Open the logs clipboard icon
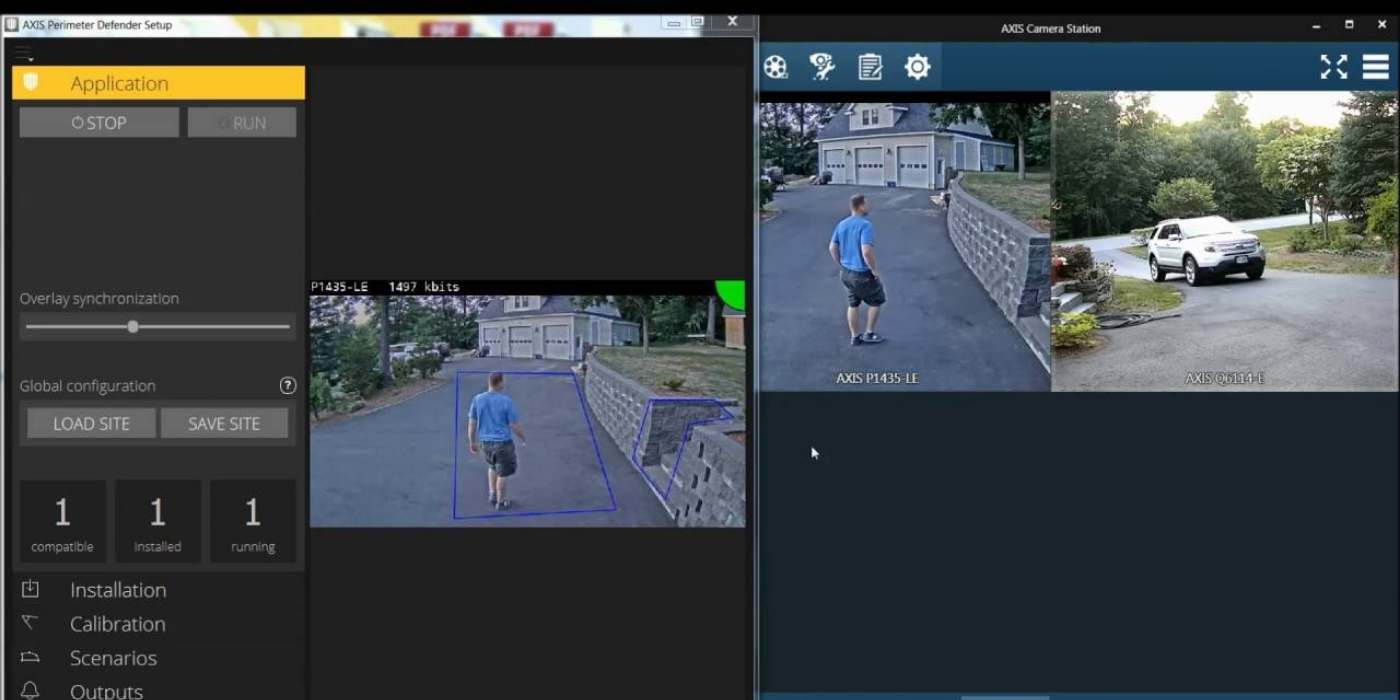 870,67
